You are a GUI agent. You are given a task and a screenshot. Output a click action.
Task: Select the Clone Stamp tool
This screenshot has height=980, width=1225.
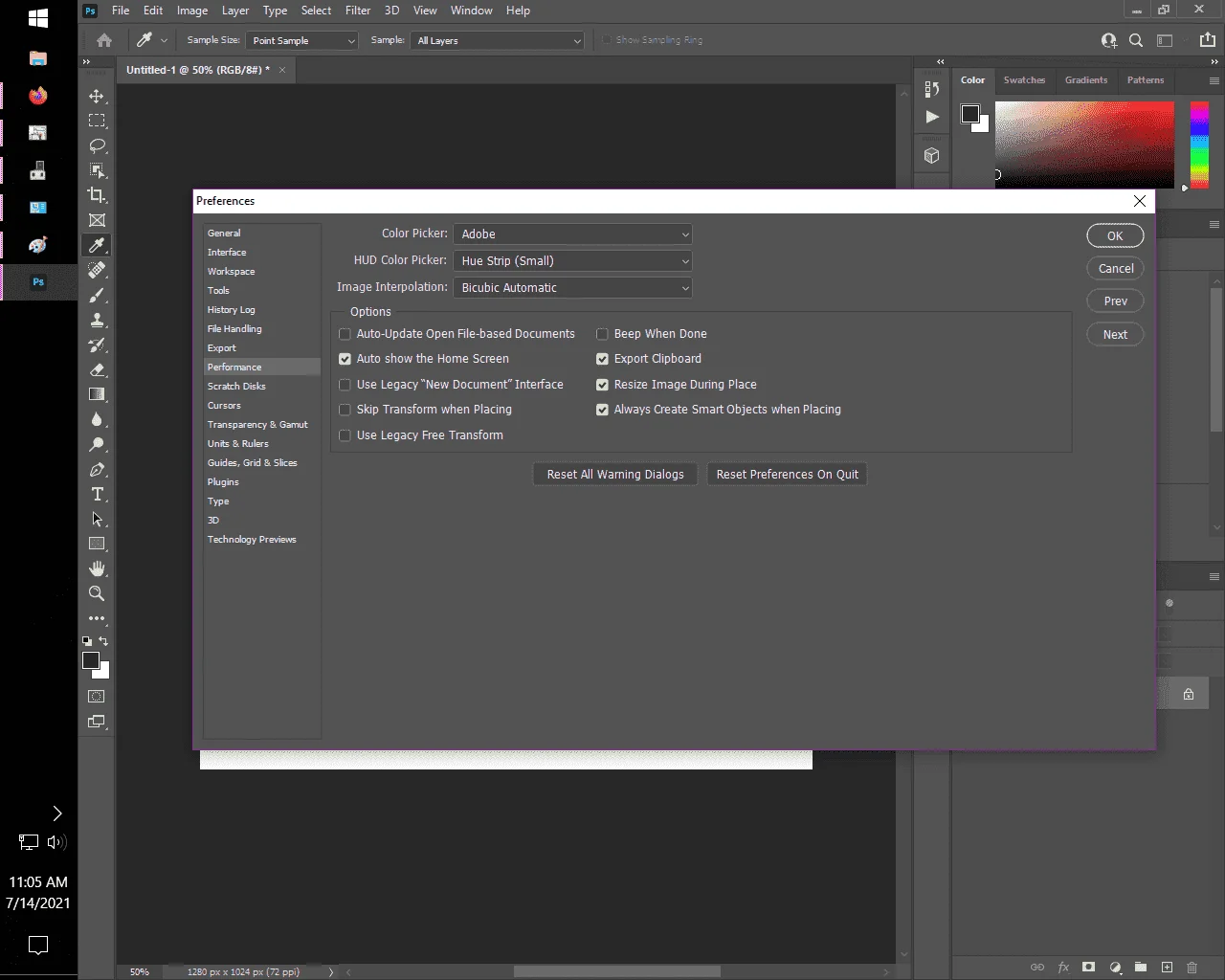coord(97,320)
